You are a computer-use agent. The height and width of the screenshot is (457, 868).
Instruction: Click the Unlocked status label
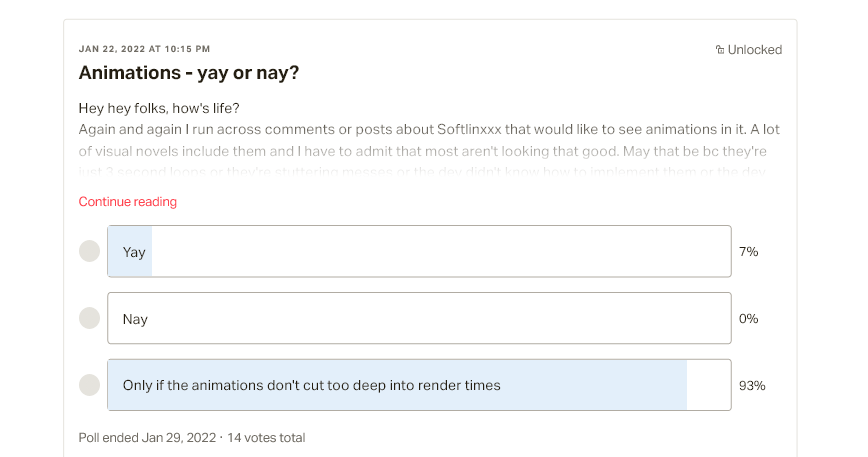755,50
